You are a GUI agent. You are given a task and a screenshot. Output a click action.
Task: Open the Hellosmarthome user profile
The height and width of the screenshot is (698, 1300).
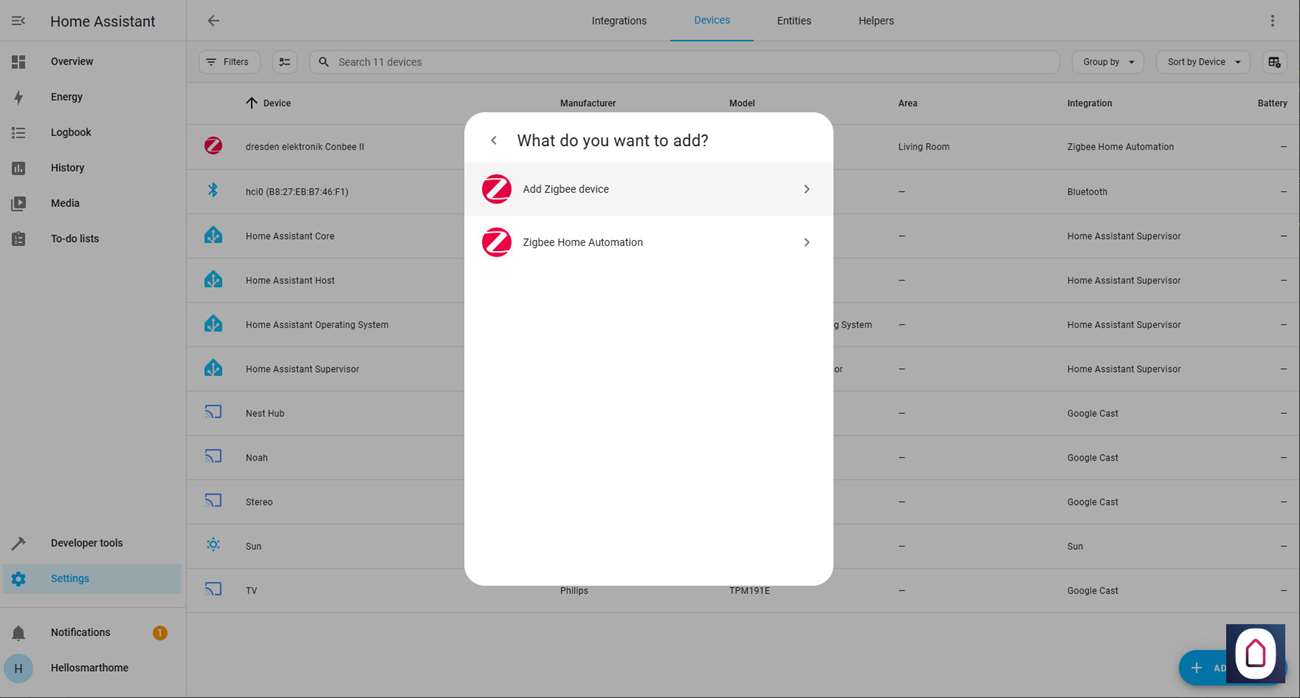[x=89, y=668]
